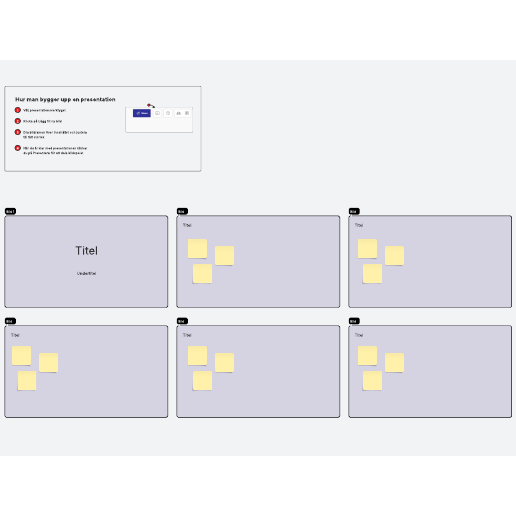
Task: Select the red step 2 circle
Action: 18,121
